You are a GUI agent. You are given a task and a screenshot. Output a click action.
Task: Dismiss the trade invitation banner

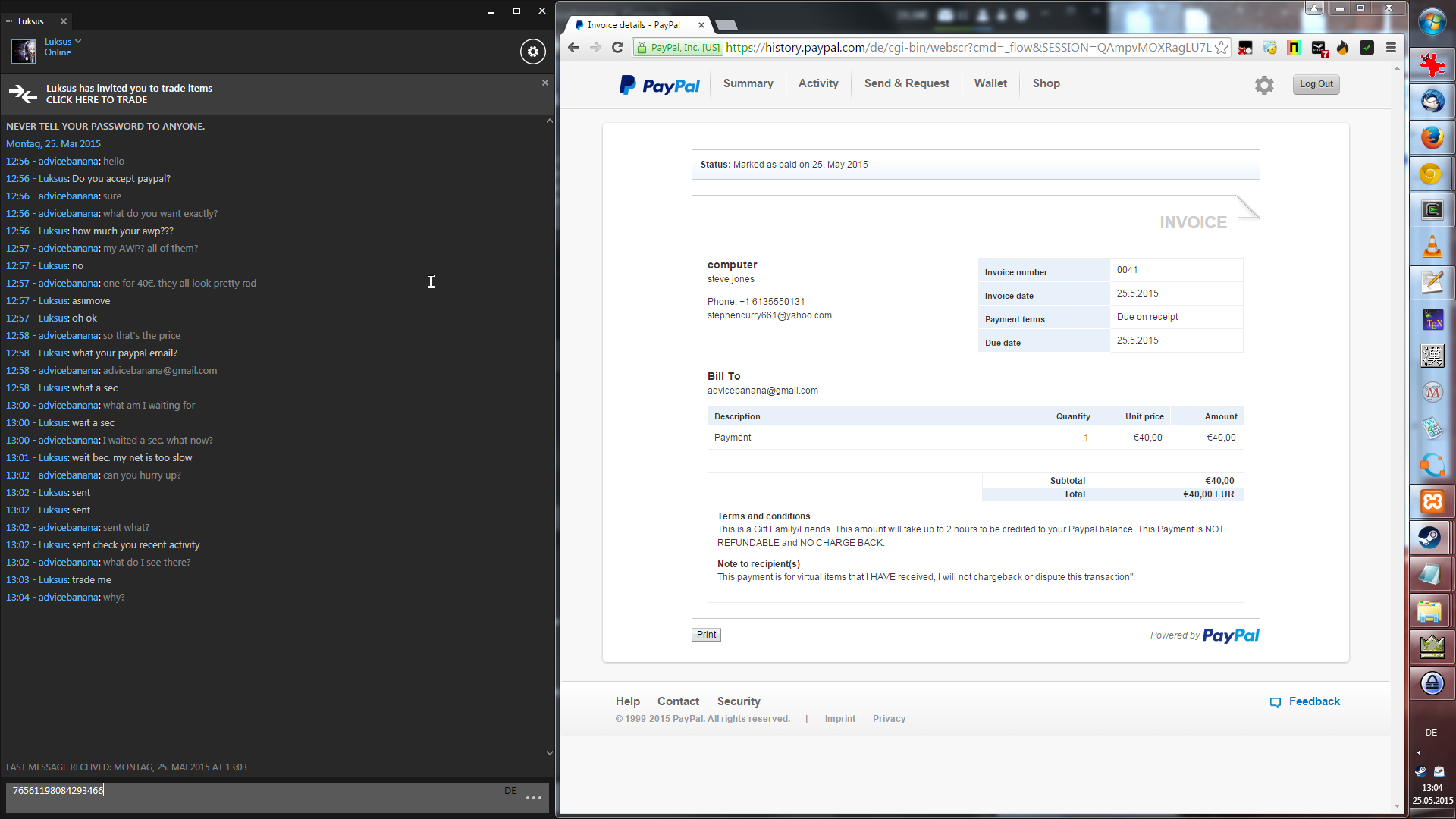pos(544,83)
